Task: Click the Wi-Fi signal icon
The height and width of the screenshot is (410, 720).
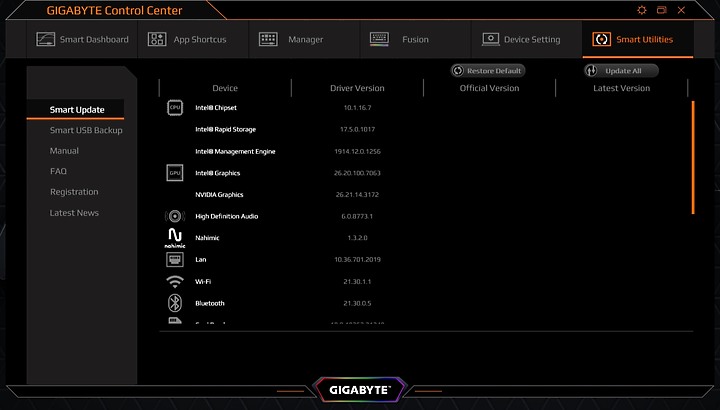Action: point(175,281)
